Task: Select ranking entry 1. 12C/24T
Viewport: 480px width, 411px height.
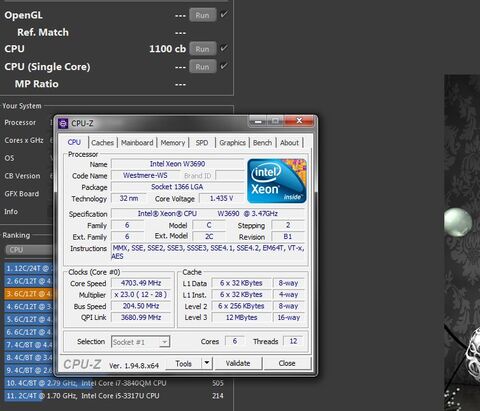Action: tap(28, 268)
